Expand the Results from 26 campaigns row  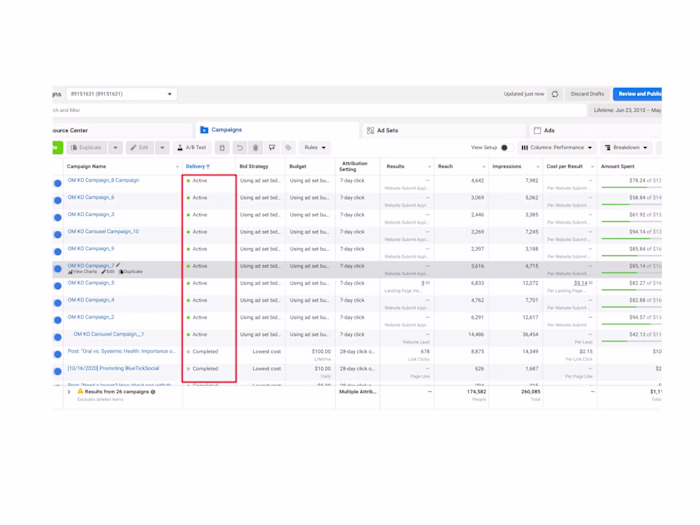coord(69,392)
